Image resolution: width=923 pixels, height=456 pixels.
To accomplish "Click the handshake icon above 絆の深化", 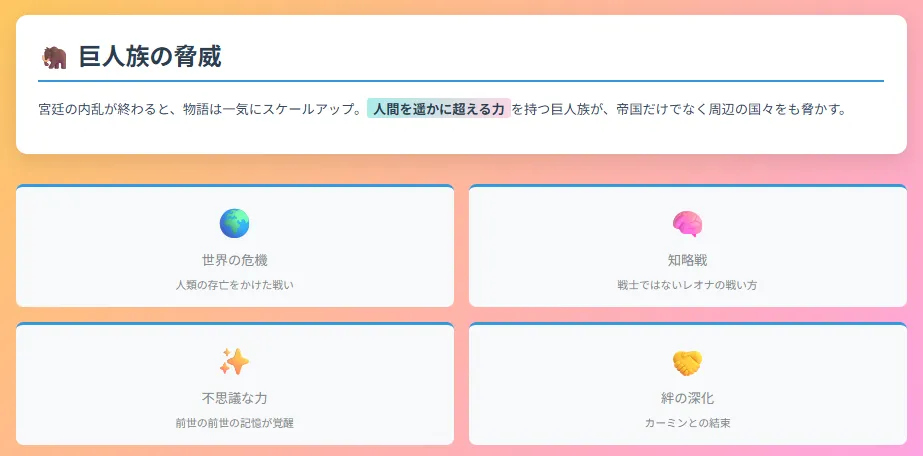I will click(688, 362).
